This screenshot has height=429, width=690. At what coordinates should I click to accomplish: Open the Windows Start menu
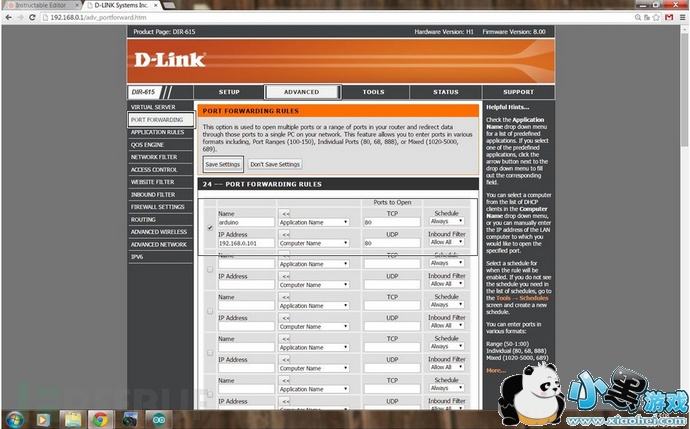(15, 420)
